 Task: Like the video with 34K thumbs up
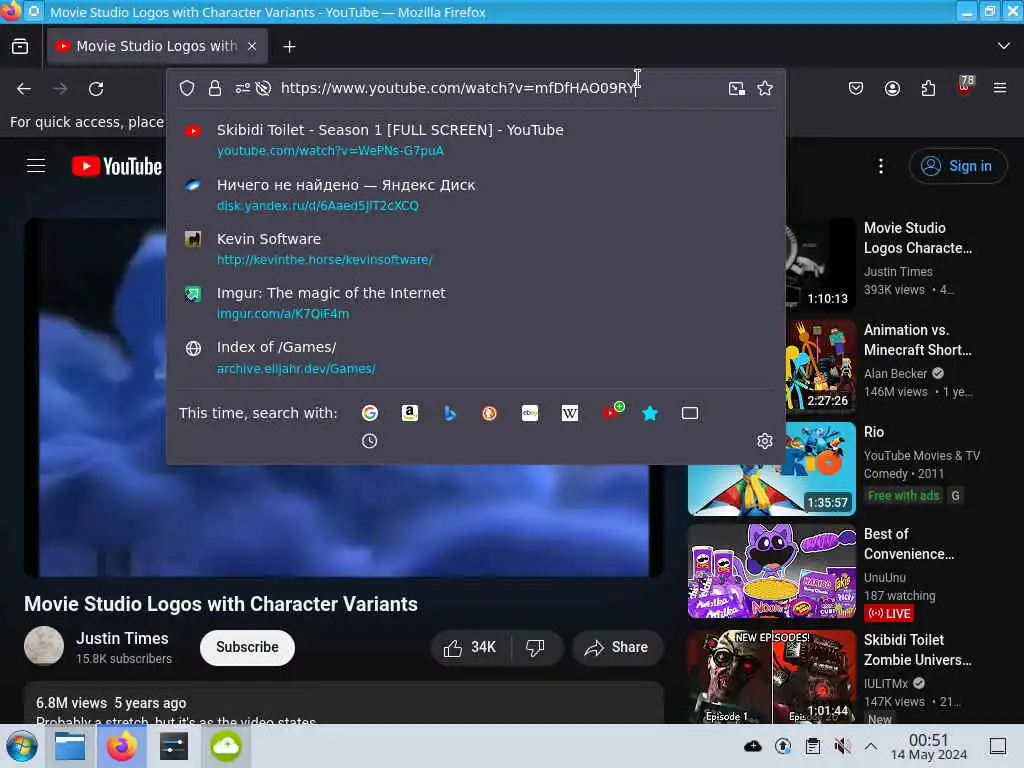coord(470,647)
